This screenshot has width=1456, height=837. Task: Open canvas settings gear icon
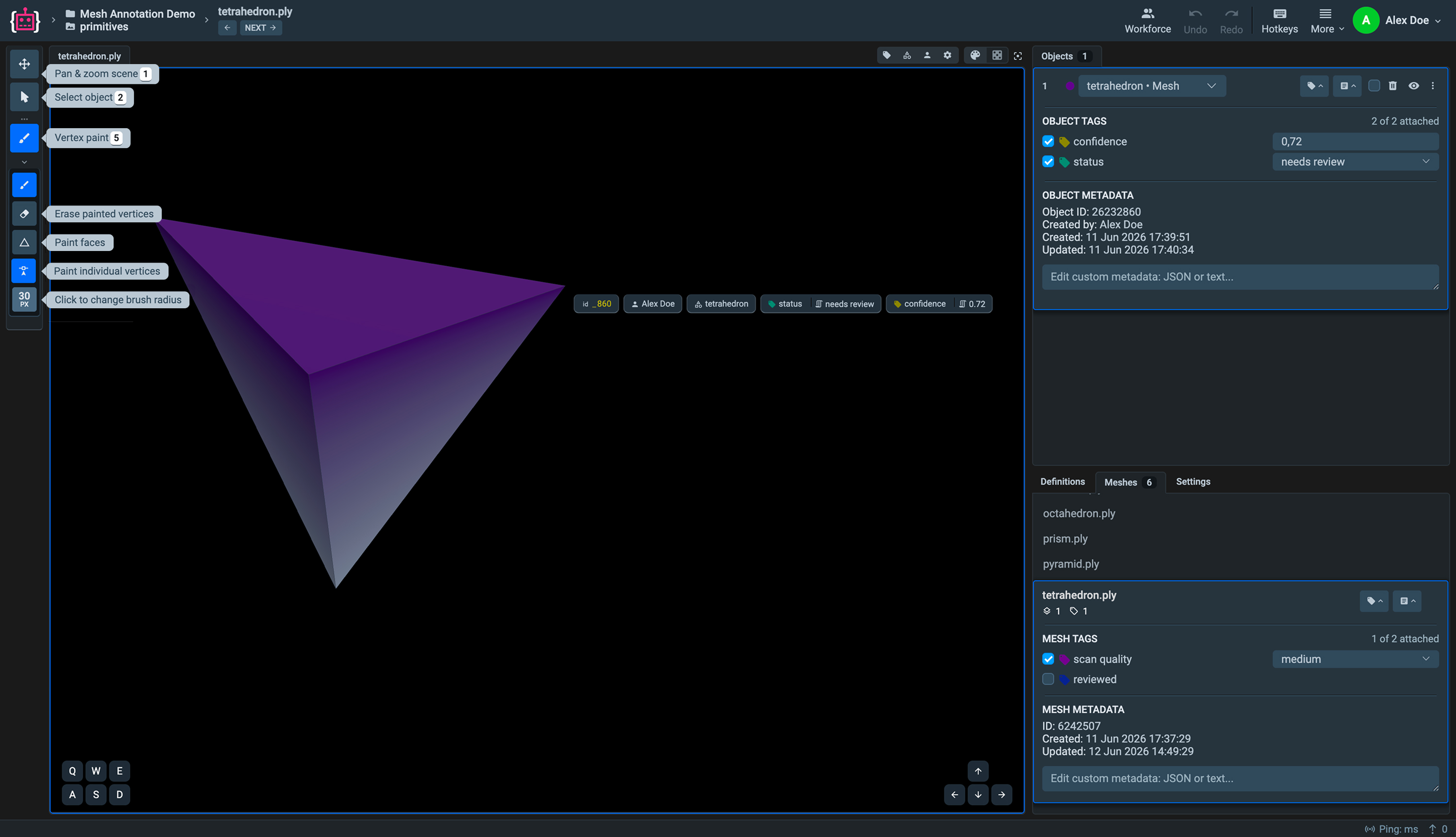click(x=947, y=56)
